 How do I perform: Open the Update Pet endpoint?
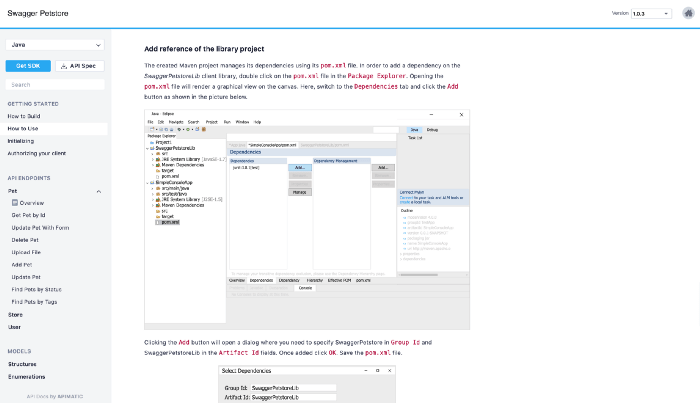26,277
